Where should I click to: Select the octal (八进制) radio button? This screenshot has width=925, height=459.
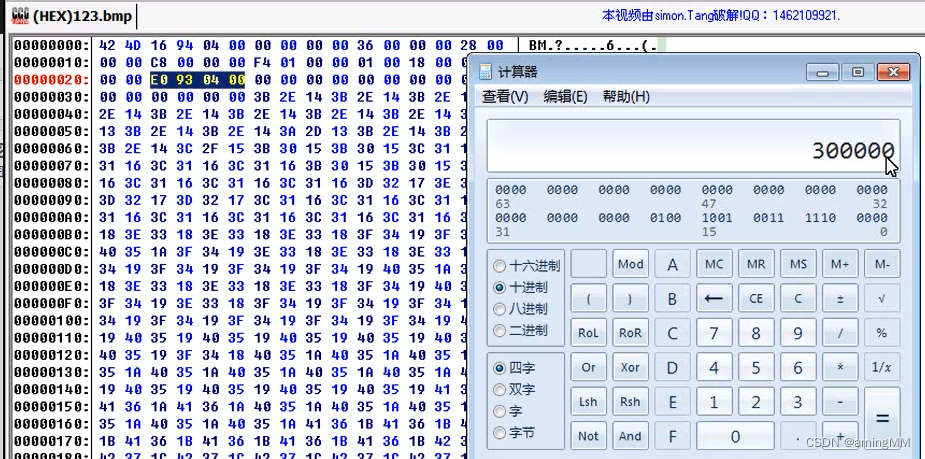520,309
